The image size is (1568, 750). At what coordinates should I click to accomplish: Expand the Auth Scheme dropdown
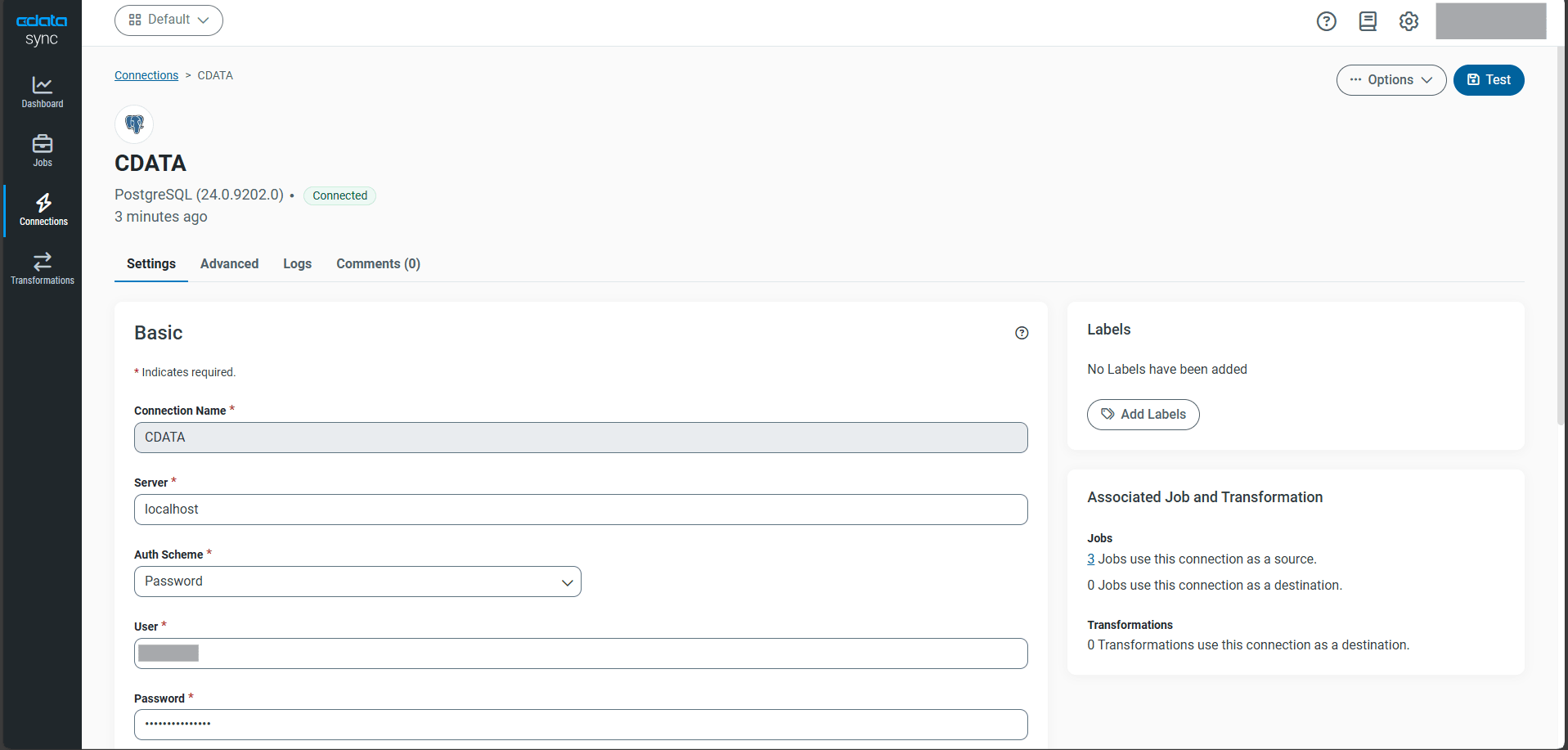click(357, 582)
